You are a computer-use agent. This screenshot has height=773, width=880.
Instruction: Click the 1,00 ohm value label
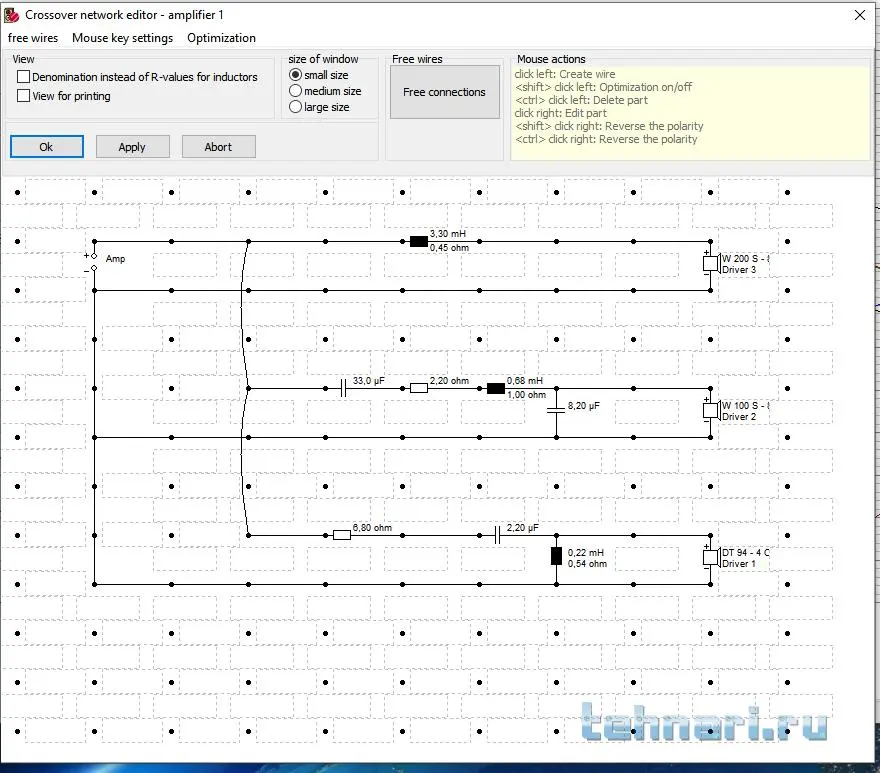(x=526, y=395)
